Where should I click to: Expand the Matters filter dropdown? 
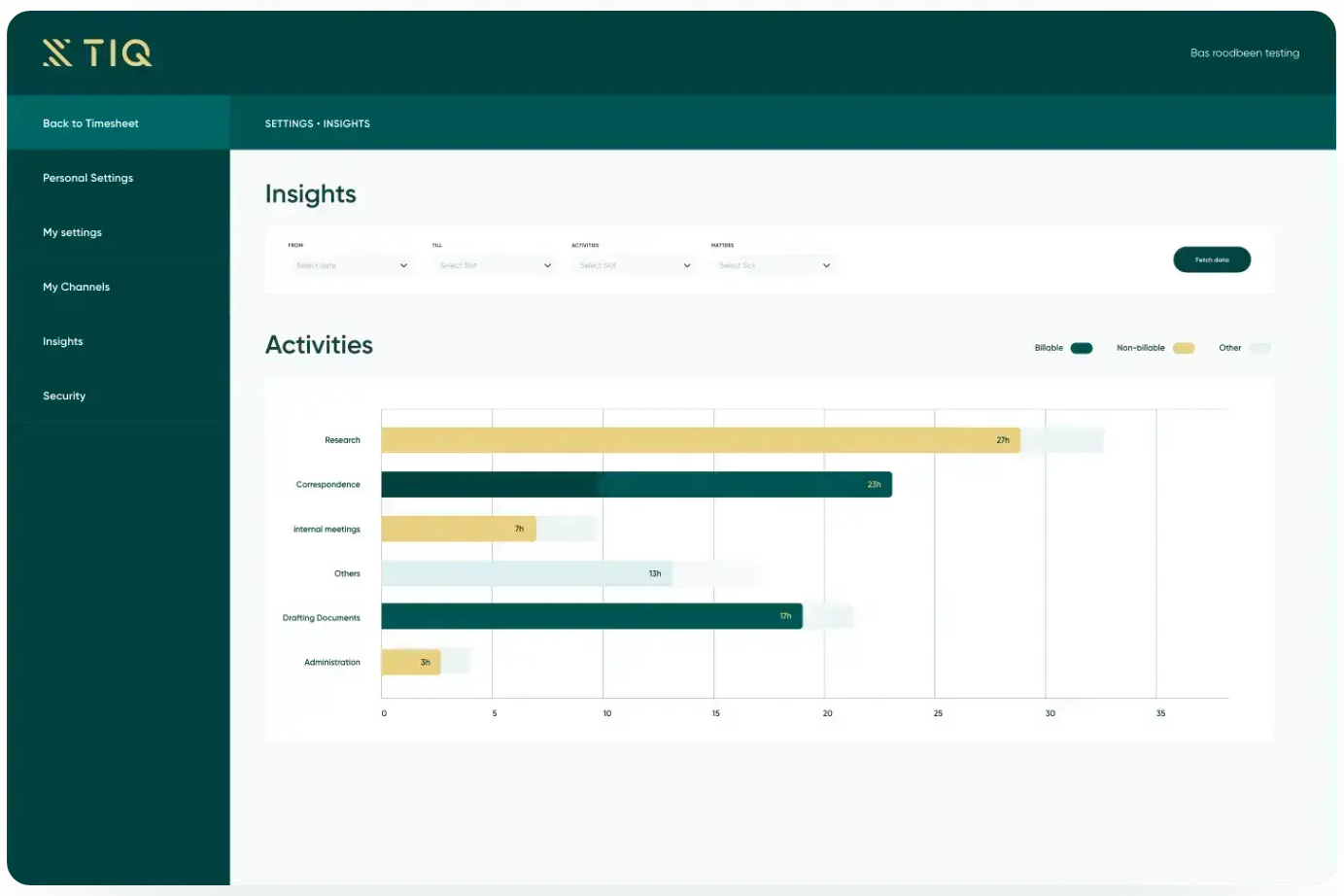773,265
